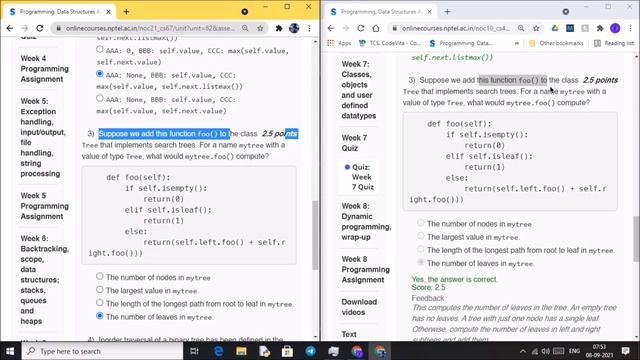Reload page in left browser window
The height and width of the screenshot is (360, 640).
[x=40, y=28]
